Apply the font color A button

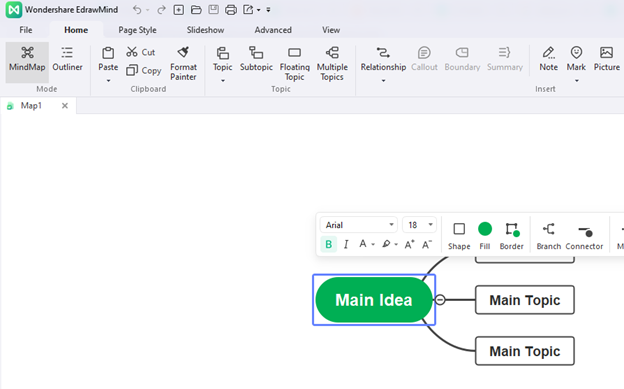pos(363,244)
